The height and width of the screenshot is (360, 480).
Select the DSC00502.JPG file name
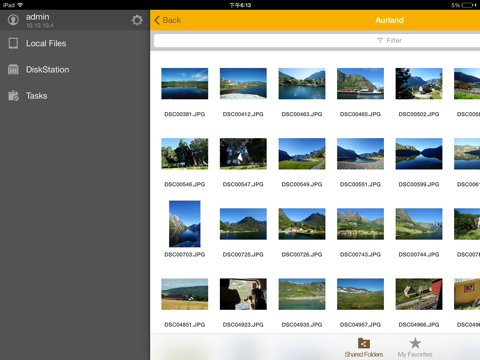419,114
